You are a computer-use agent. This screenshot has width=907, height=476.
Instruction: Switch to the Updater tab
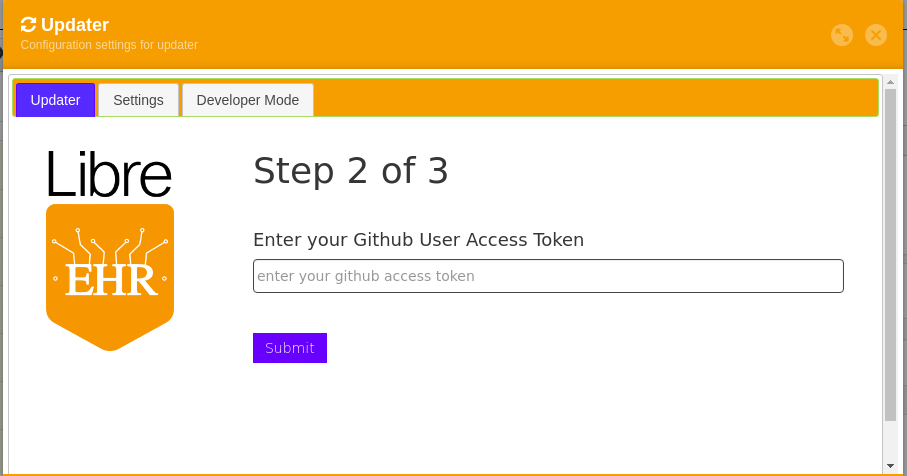(55, 100)
